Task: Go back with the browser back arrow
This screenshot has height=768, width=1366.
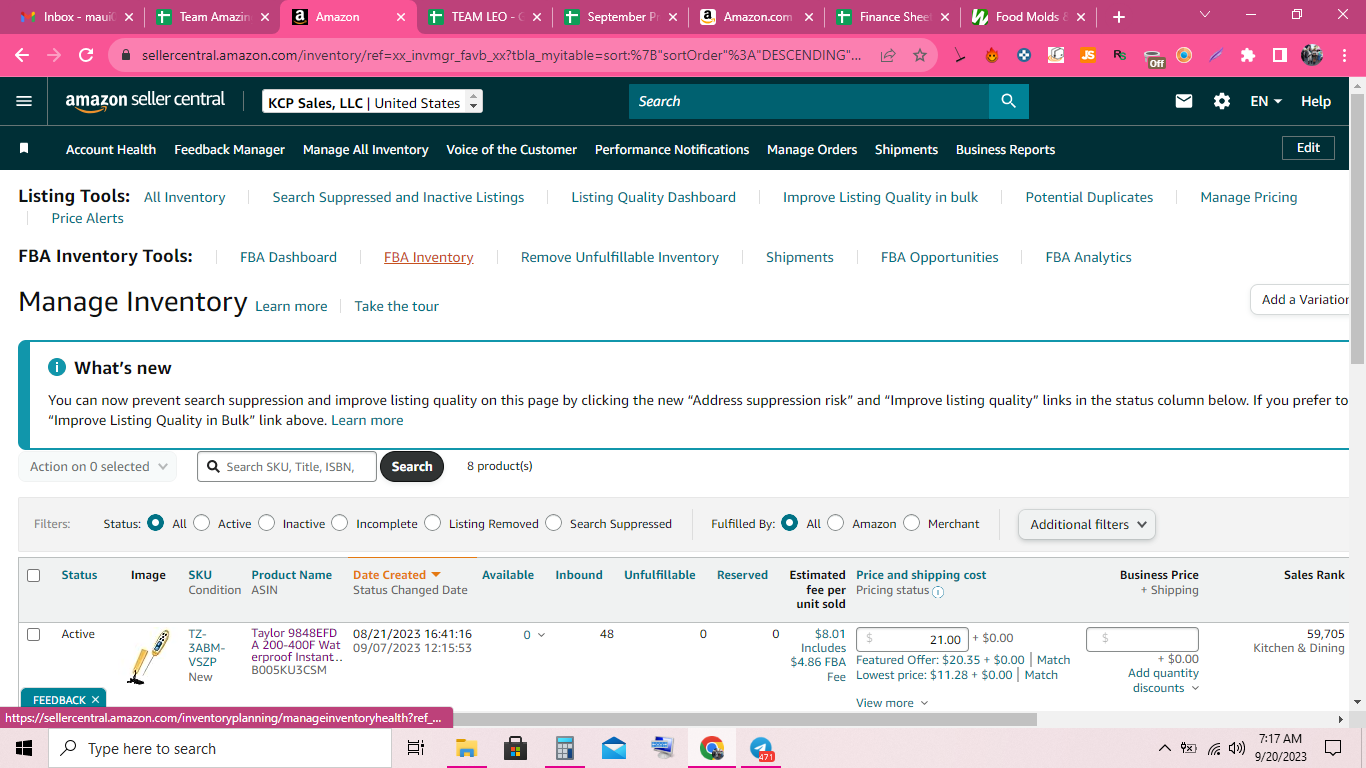Action: (22, 55)
